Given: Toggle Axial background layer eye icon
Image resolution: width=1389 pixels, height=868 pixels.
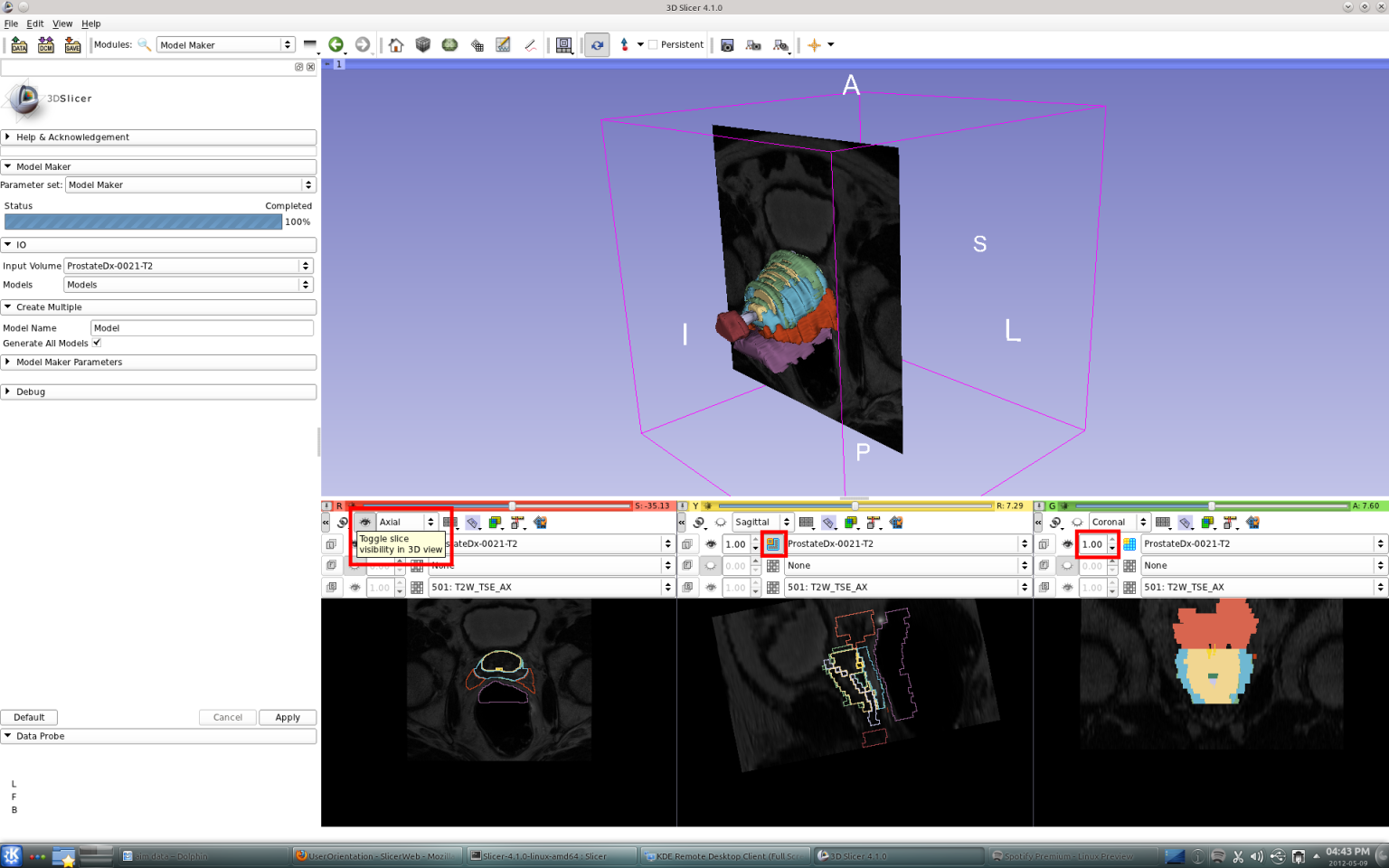Looking at the screenshot, I should (354, 587).
